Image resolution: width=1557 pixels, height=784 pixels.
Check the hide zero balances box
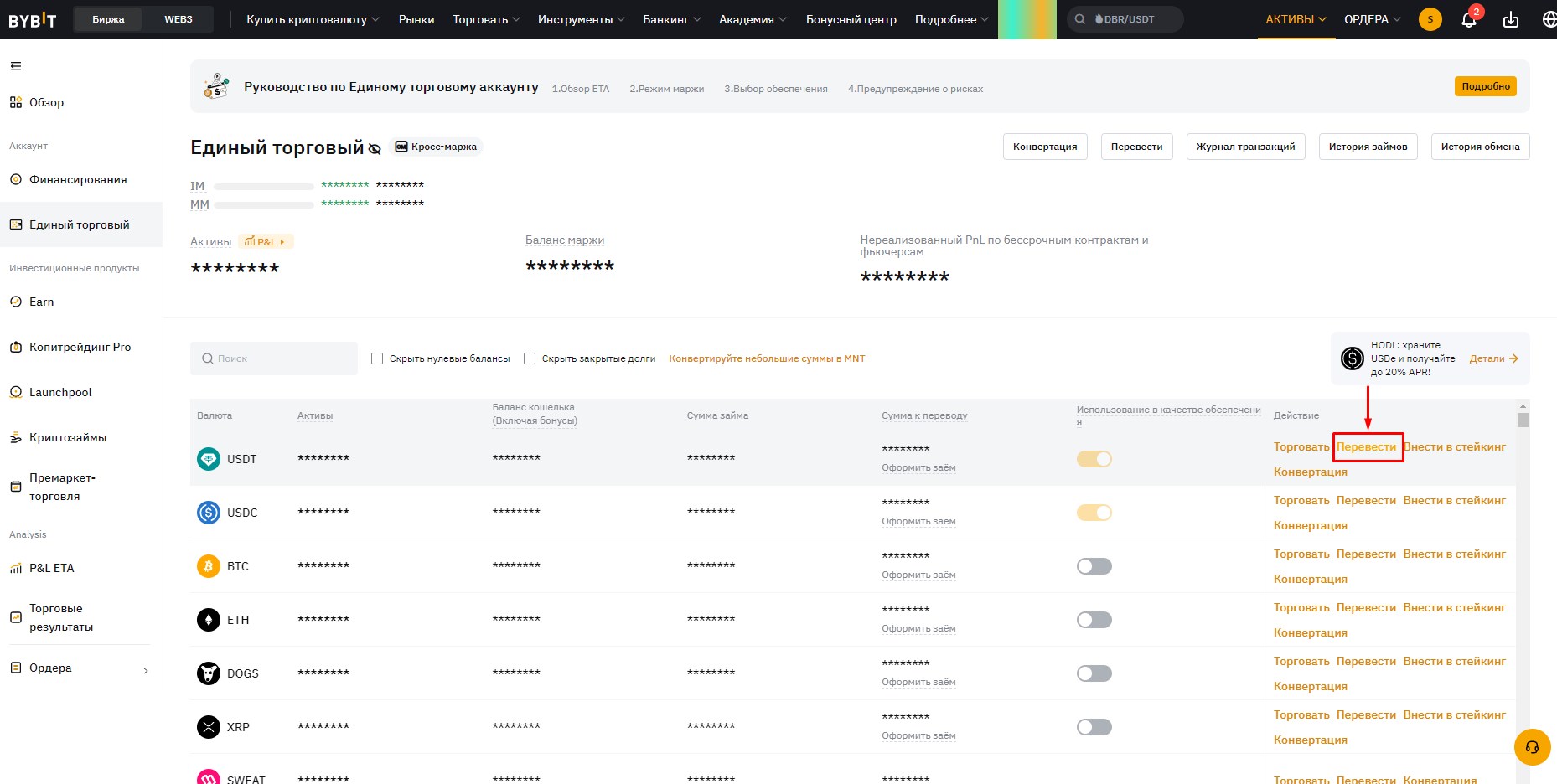(377, 358)
